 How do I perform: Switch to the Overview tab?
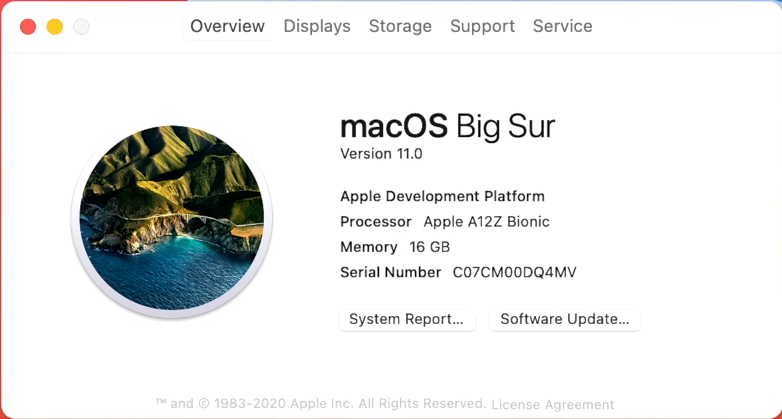click(227, 26)
